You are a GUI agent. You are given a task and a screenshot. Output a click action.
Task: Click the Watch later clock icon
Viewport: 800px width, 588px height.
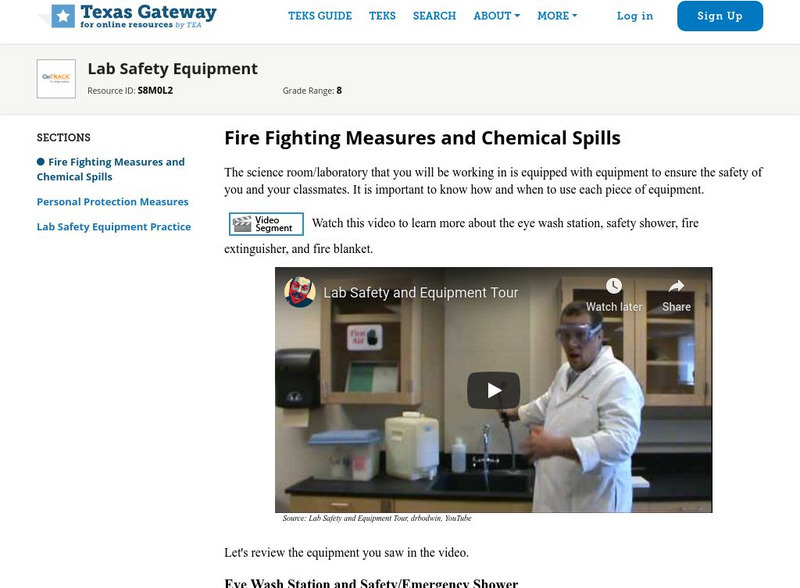point(613,286)
